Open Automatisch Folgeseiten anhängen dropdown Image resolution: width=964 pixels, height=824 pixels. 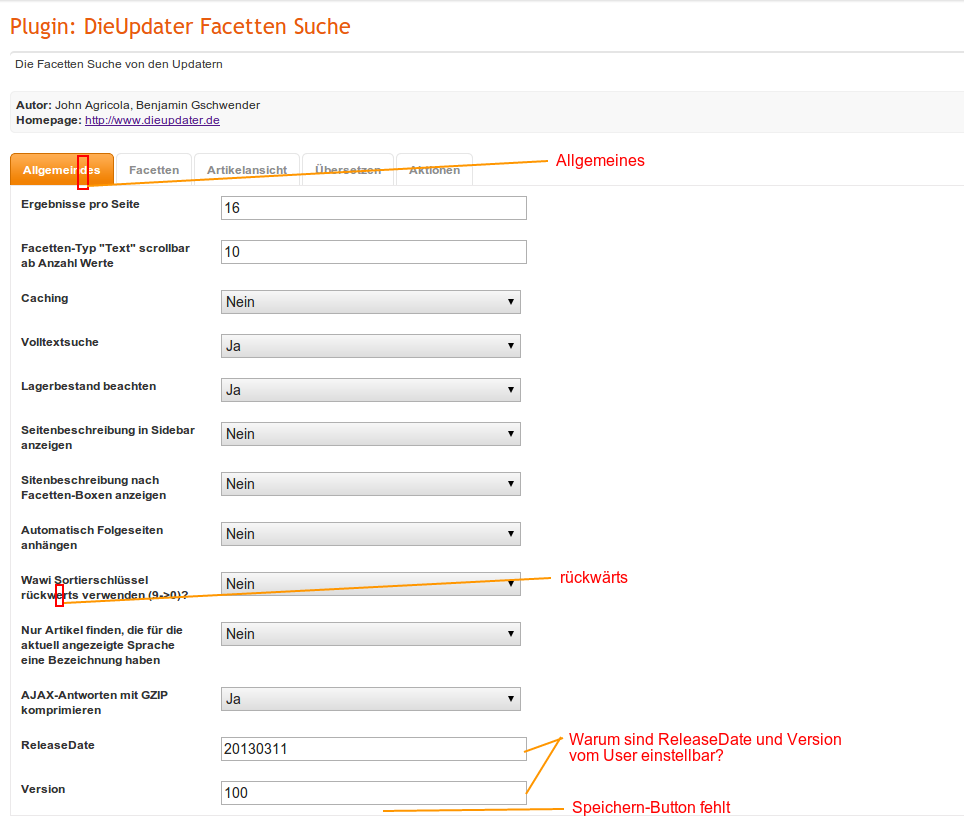pyautogui.click(x=371, y=534)
